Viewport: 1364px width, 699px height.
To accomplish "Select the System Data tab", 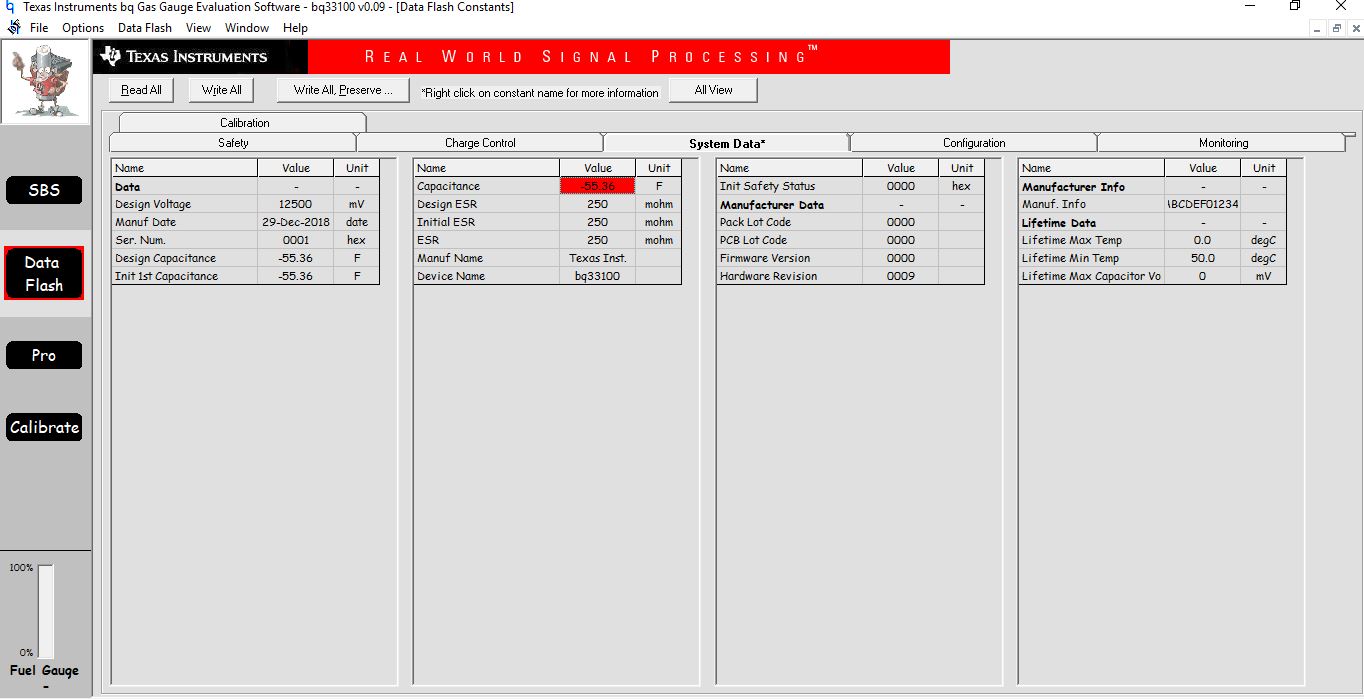I will click(727, 143).
